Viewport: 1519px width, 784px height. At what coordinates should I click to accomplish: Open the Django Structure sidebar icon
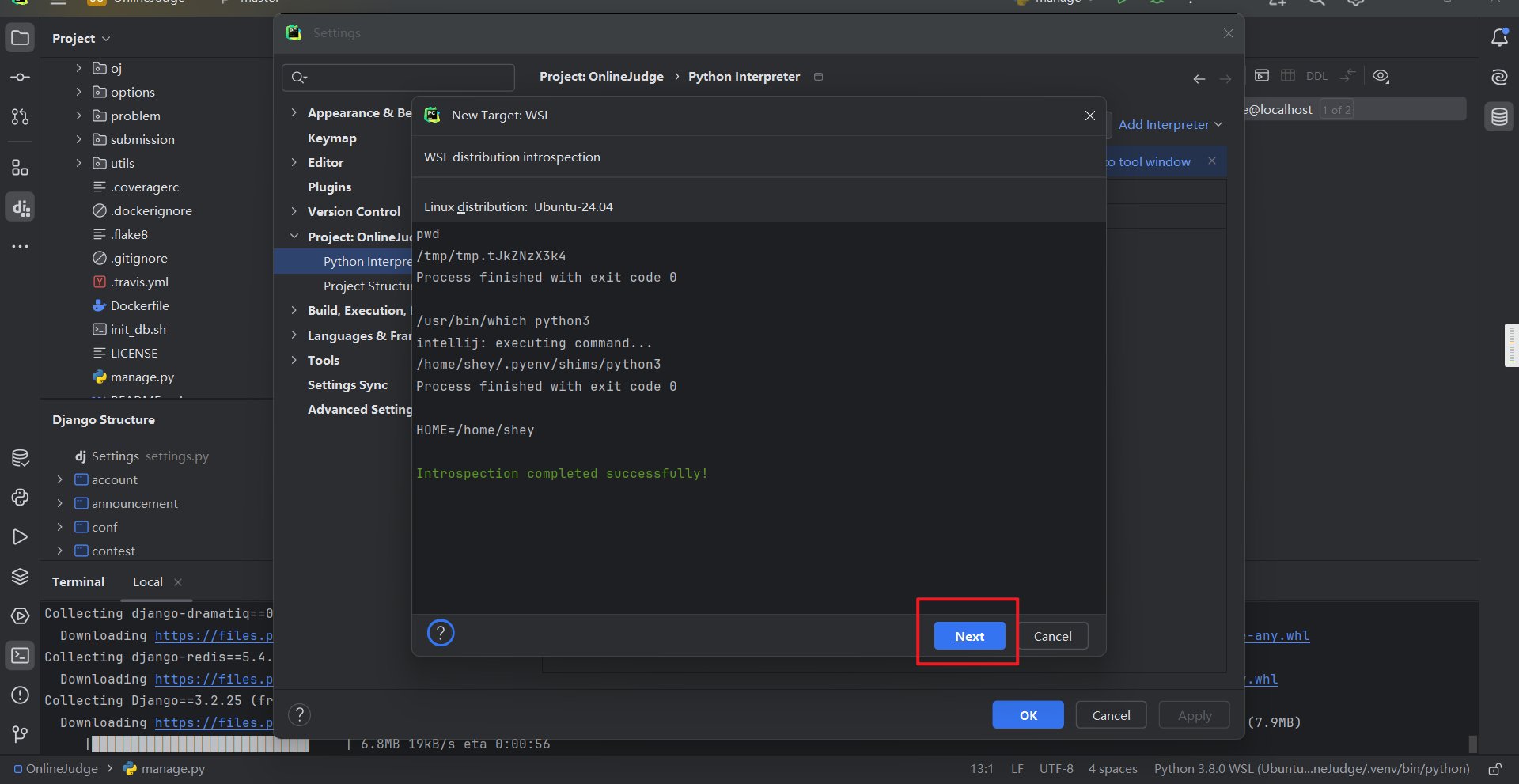21,207
